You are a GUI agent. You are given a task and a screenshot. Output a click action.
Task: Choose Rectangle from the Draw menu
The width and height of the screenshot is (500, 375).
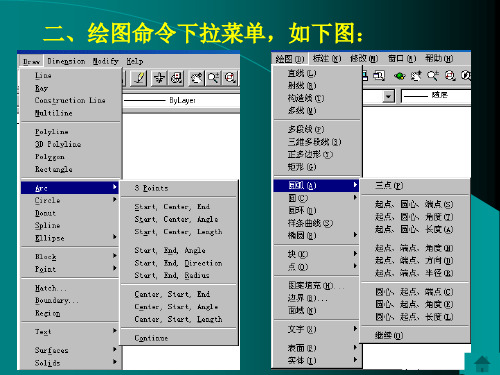[x=70, y=169]
